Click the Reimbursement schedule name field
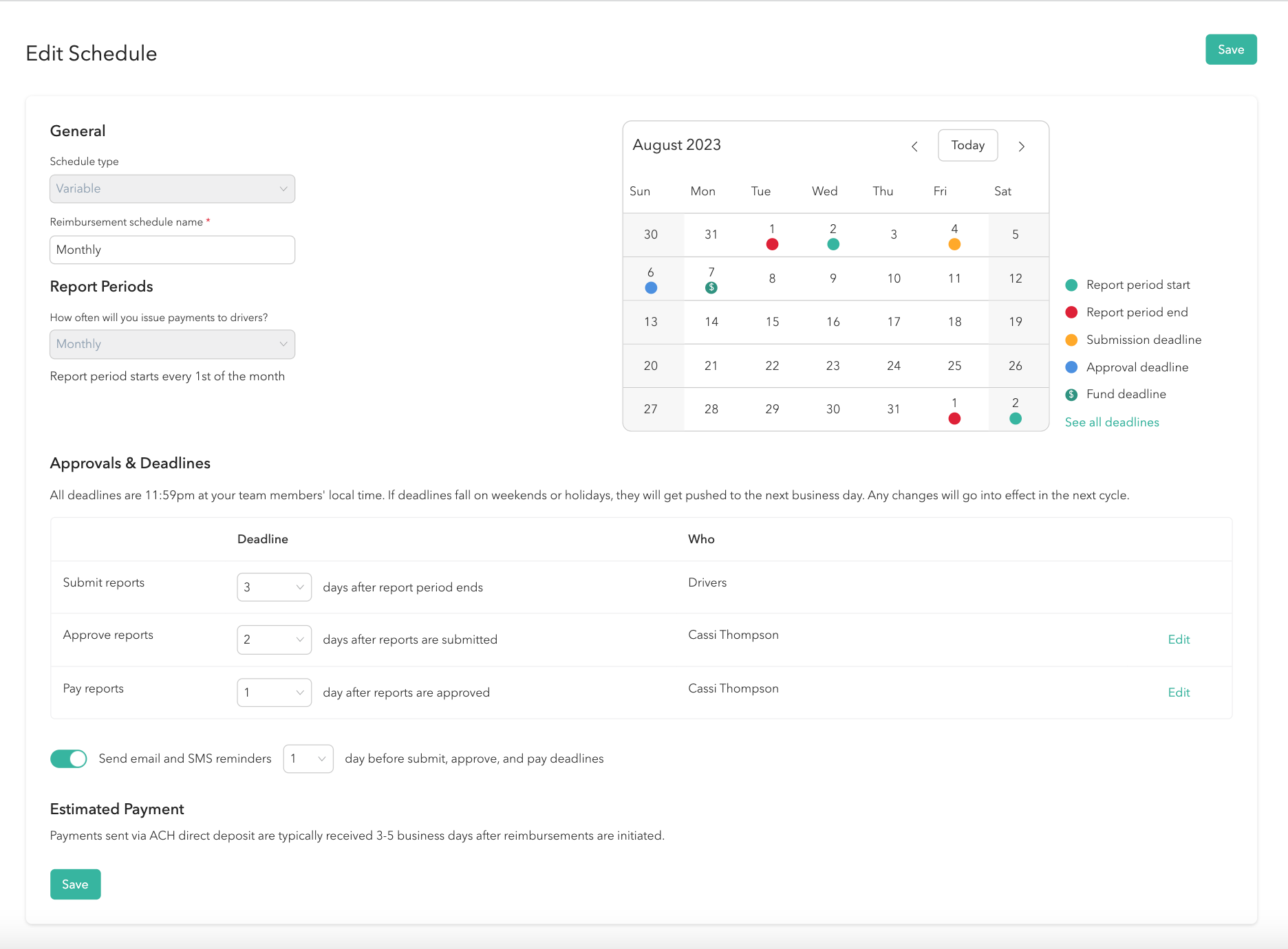This screenshot has width=1288, height=949. (x=172, y=250)
